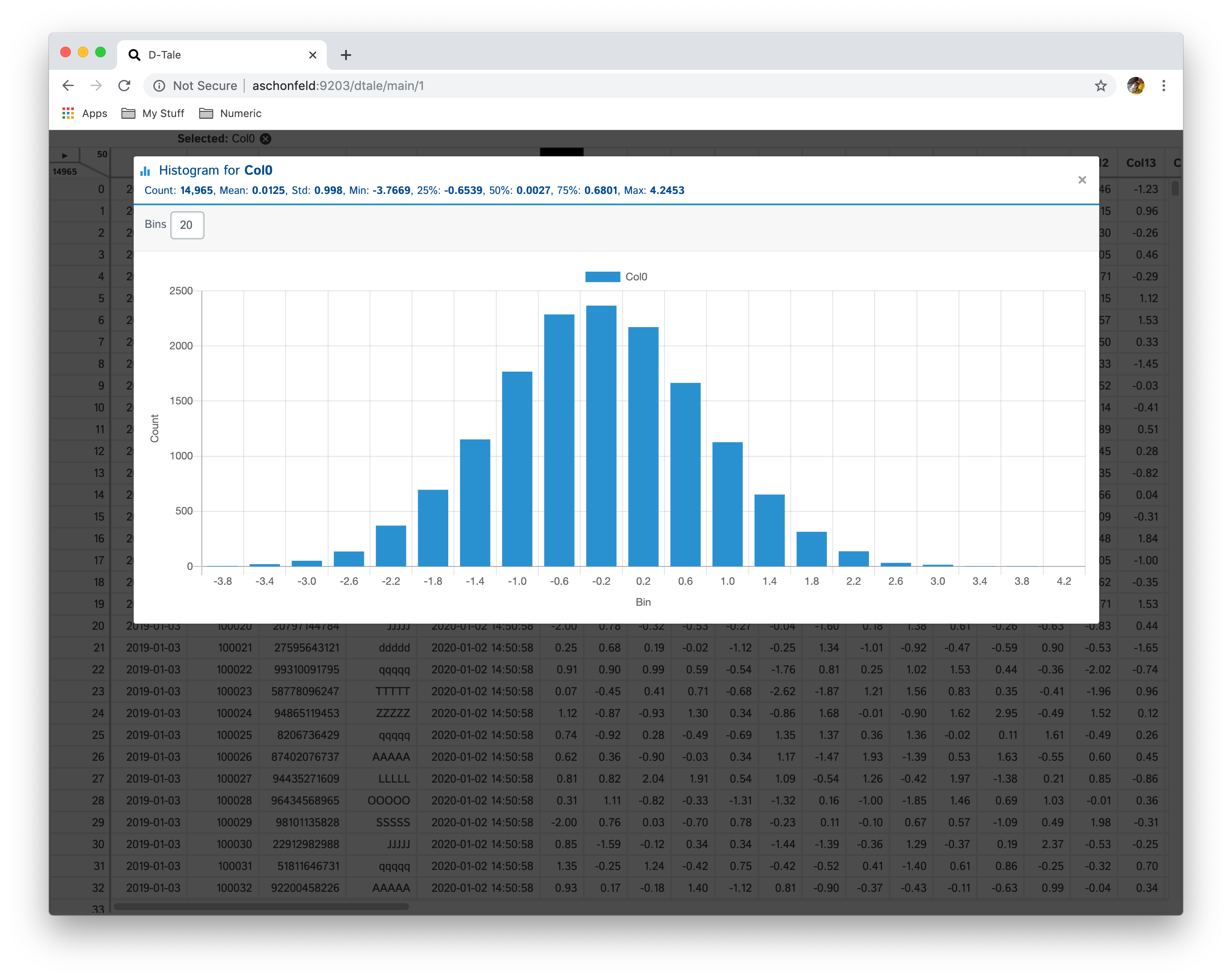Open a new browser tab
This screenshot has height=980, width=1232.
(346, 55)
